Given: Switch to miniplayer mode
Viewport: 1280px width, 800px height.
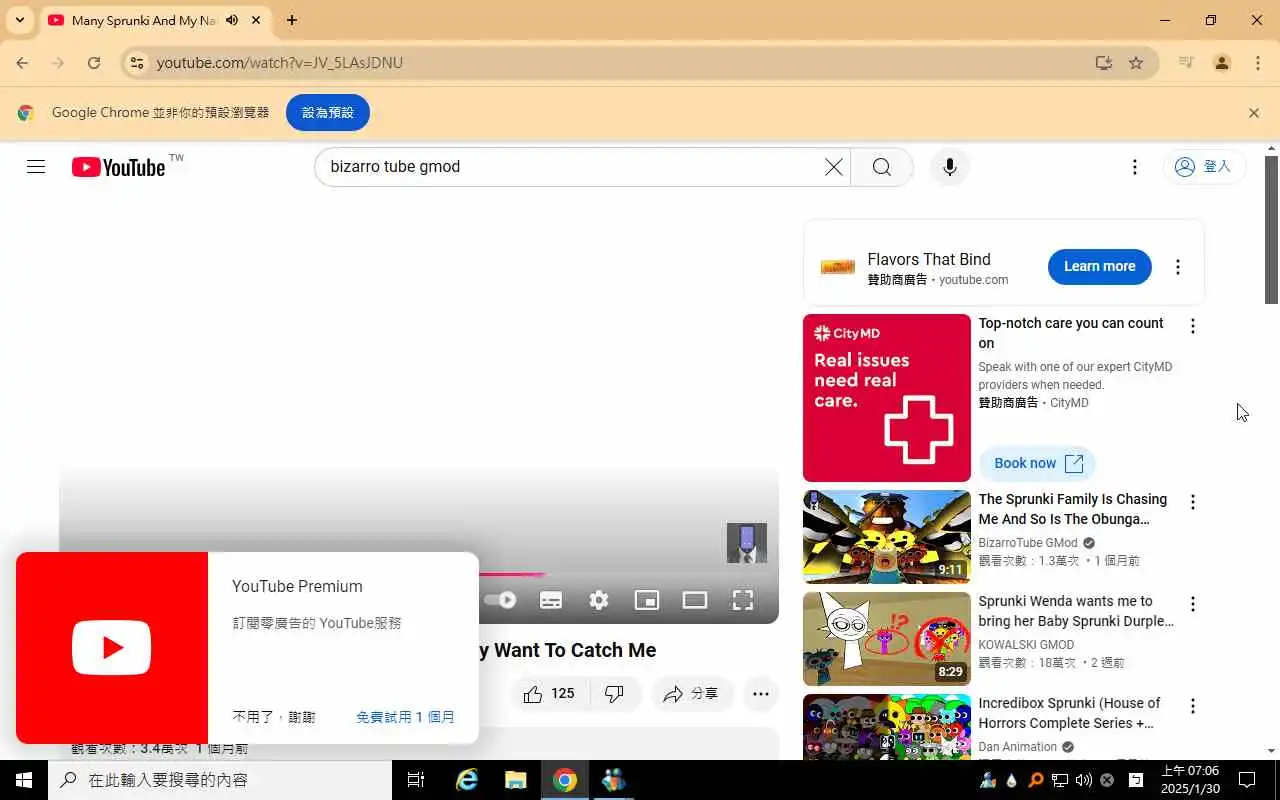Looking at the screenshot, I should coord(647,600).
